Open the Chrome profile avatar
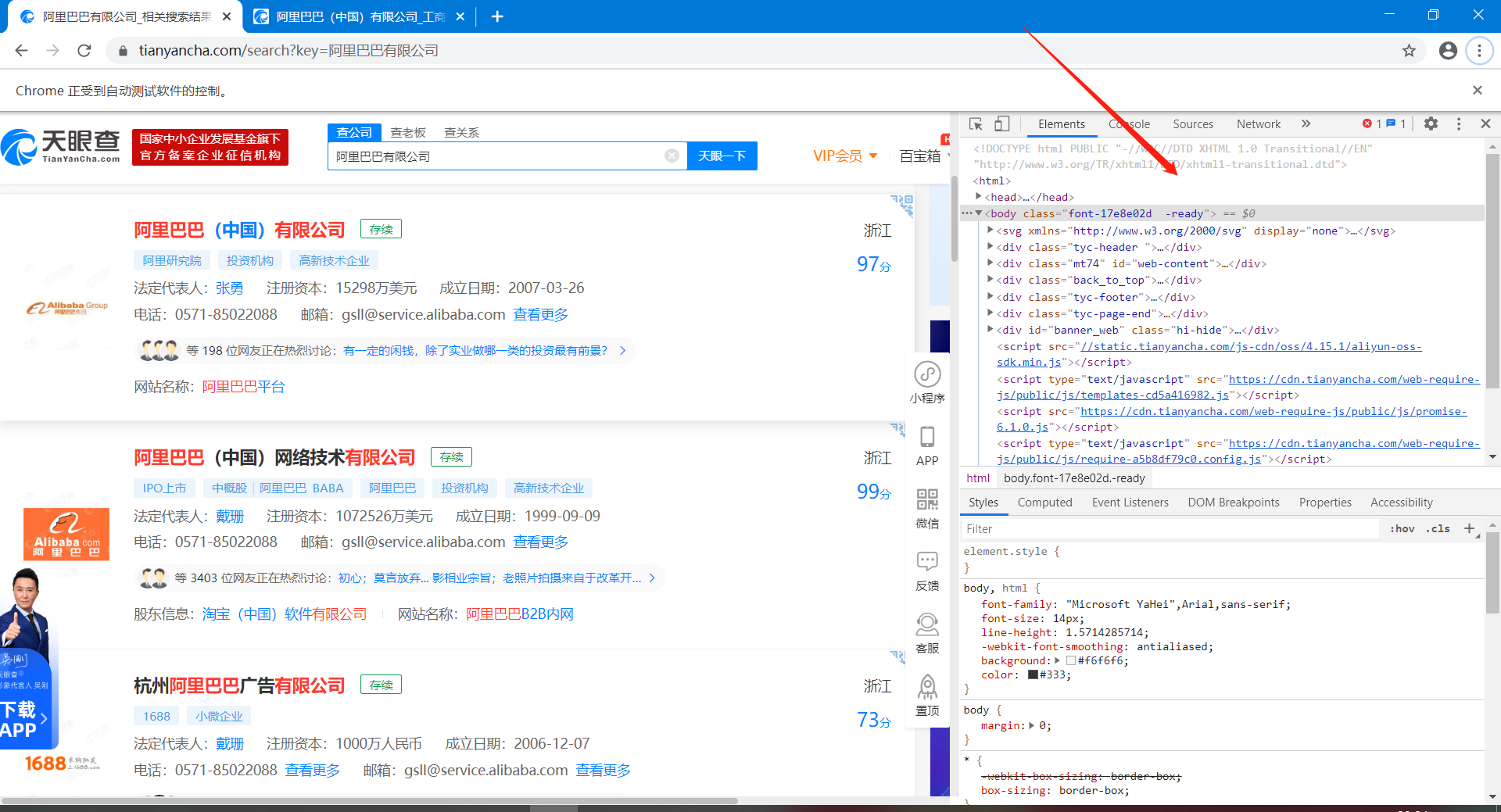 [x=1448, y=51]
